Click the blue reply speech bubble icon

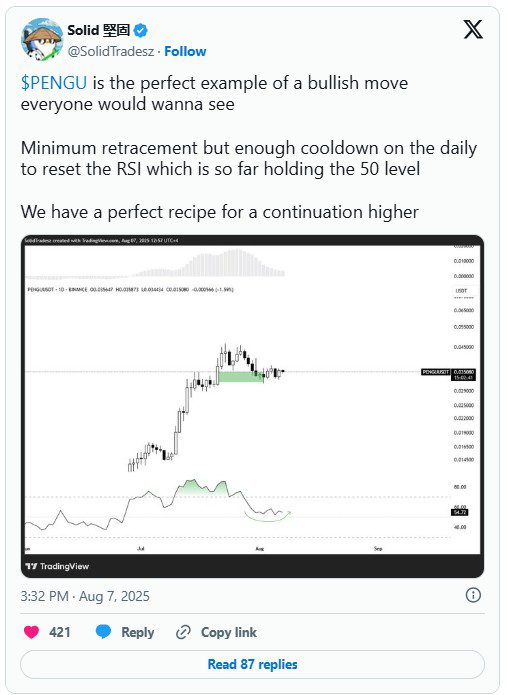click(103, 632)
